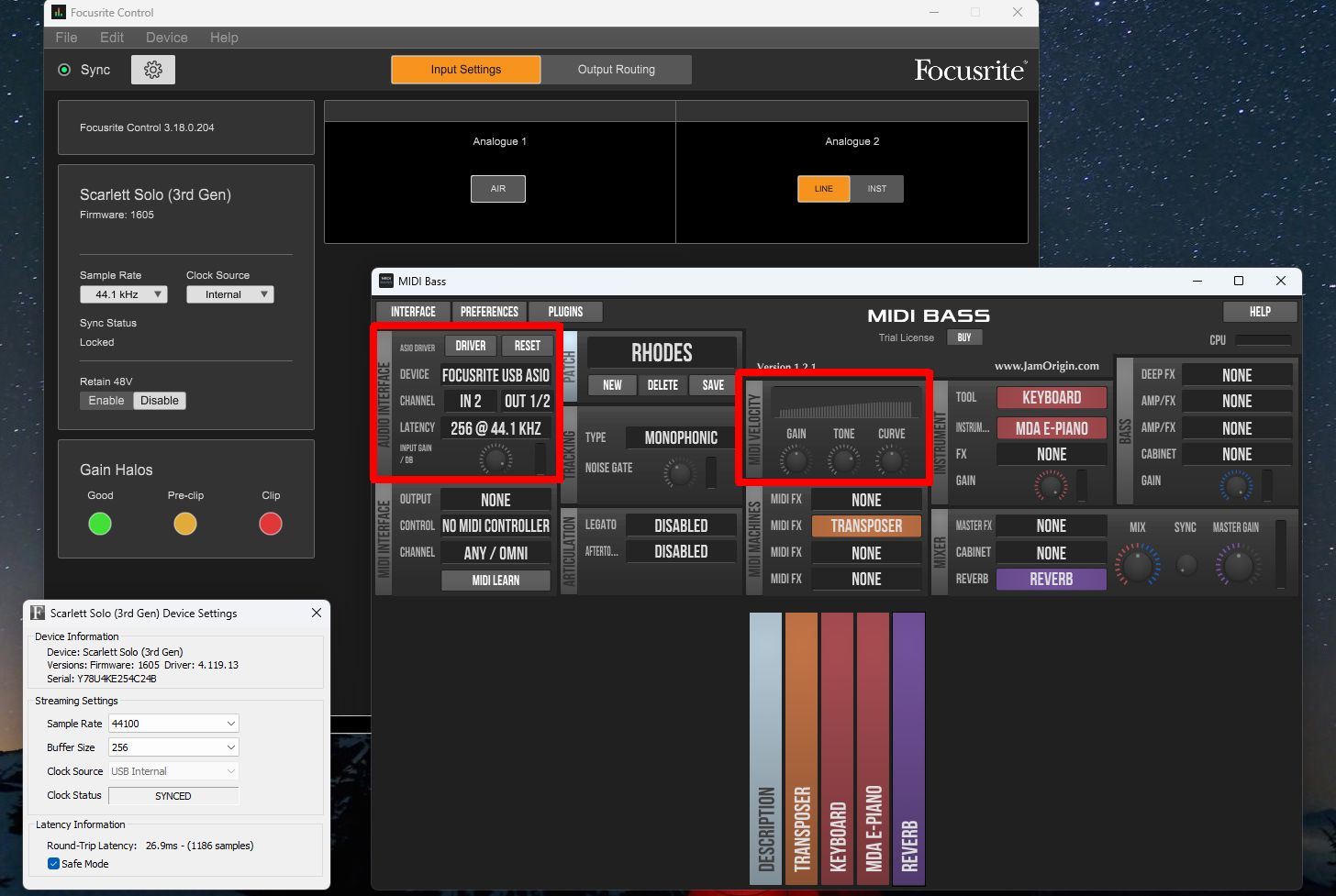
Task: Open Sample Rate 44.1 kHz dropdown in Focusrite Control
Action: [x=124, y=294]
